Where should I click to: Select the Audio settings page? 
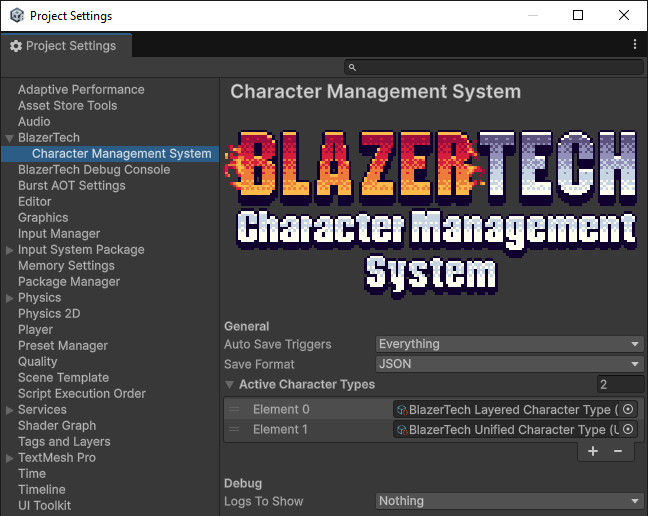pyautogui.click(x=34, y=122)
